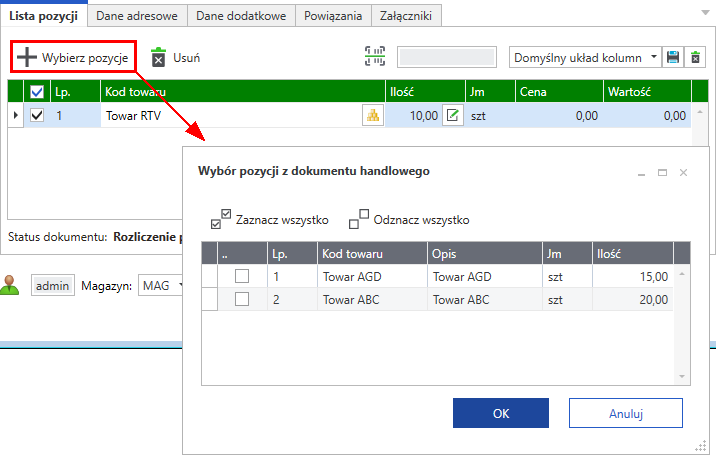Click the Usuń trash icon

coord(158,57)
